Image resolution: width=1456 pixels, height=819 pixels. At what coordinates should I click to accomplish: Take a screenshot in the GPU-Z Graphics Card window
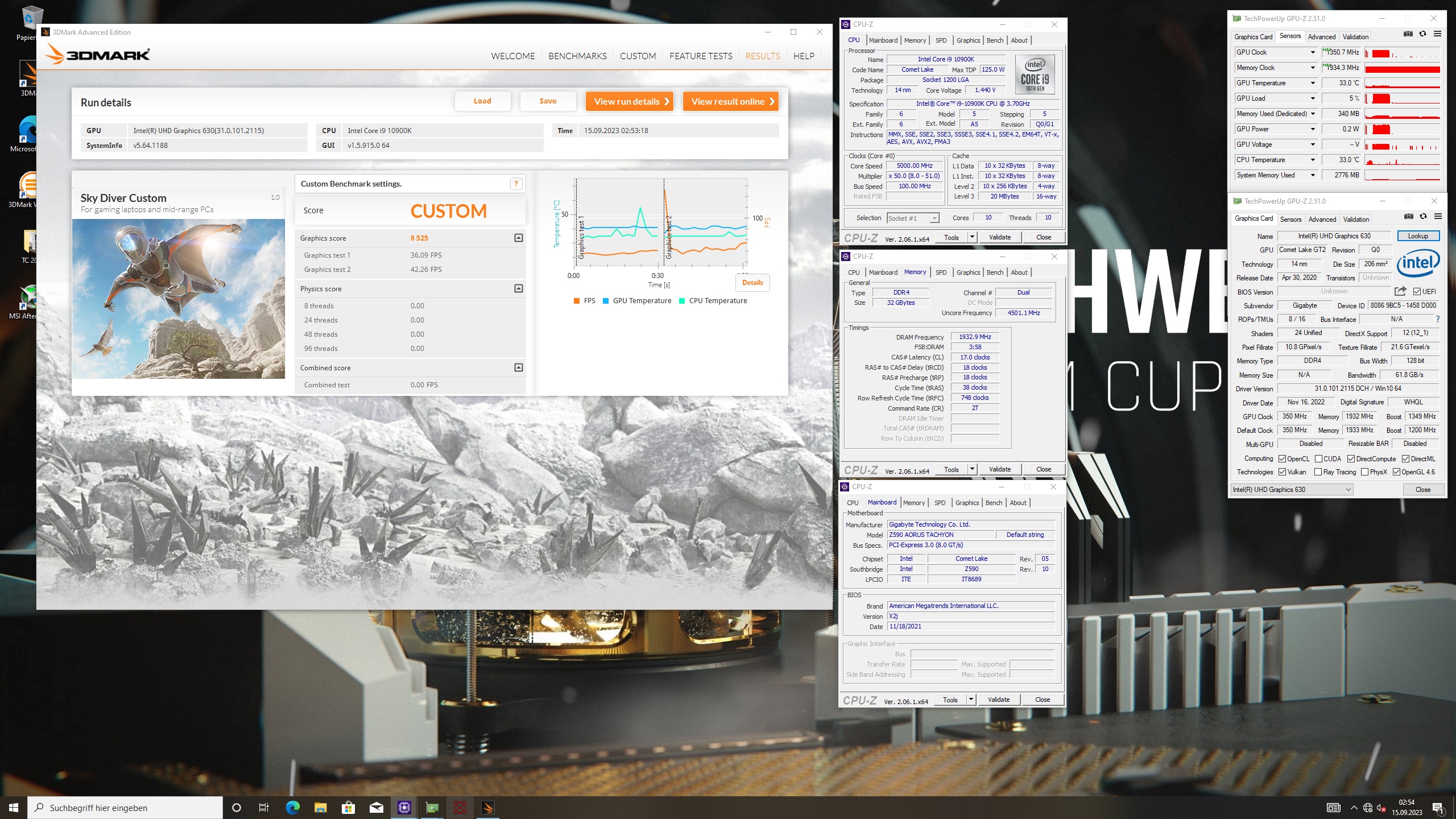[x=1409, y=216]
